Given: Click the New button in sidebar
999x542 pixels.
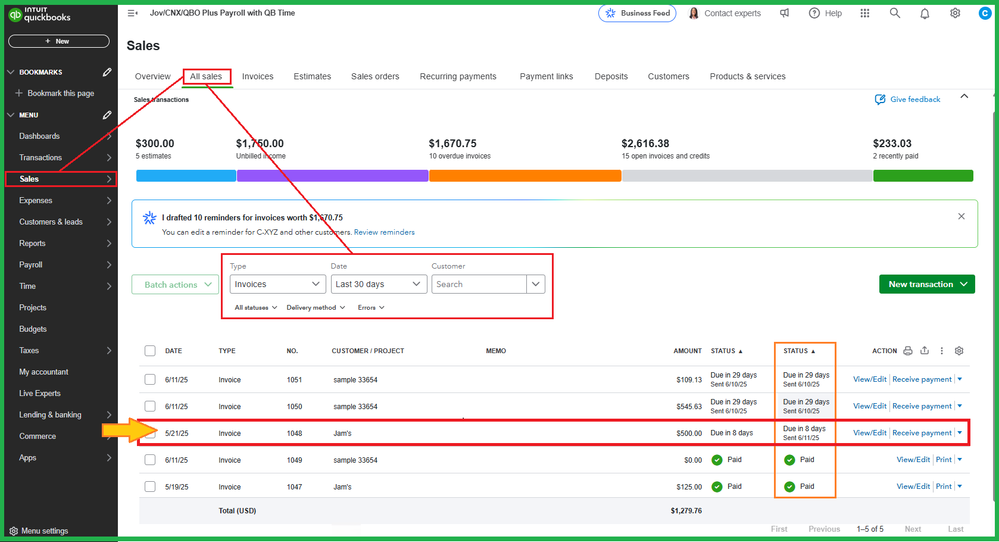Looking at the screenshot, I should tap(59, 41).
